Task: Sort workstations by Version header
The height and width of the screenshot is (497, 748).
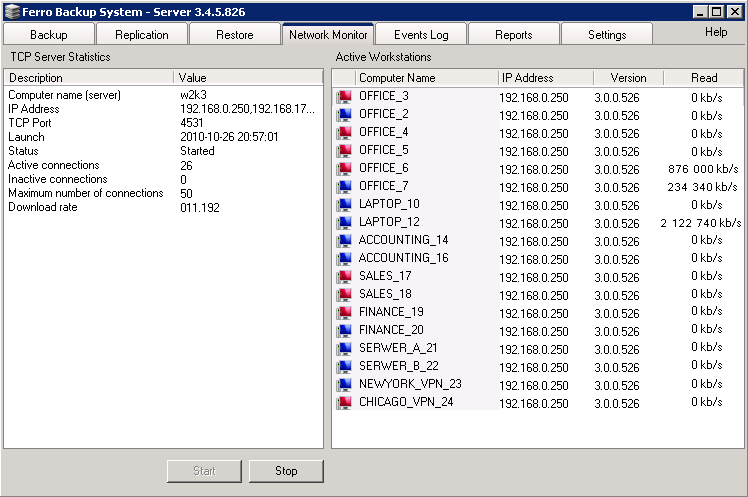Action: tap(628, 78)
